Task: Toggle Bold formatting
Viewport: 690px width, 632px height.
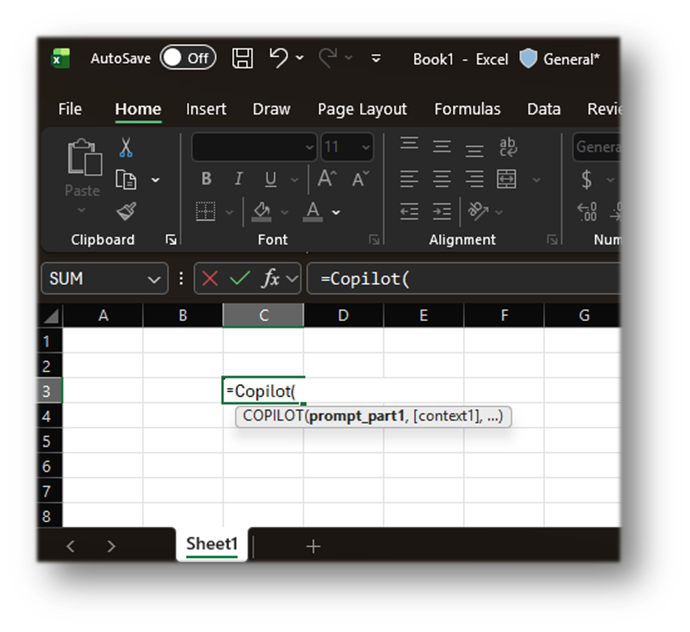Action: point(206,179)
